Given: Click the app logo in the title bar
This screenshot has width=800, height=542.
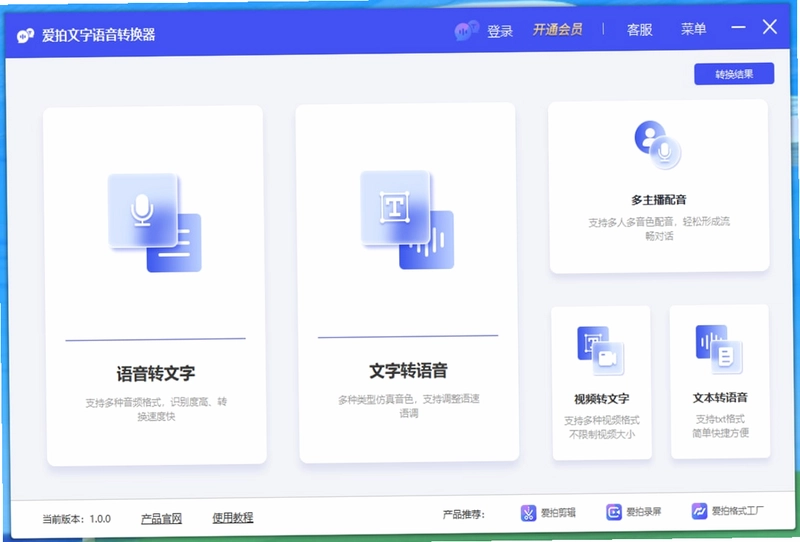Looking at the screenshot, I should [x=25, y=36].
